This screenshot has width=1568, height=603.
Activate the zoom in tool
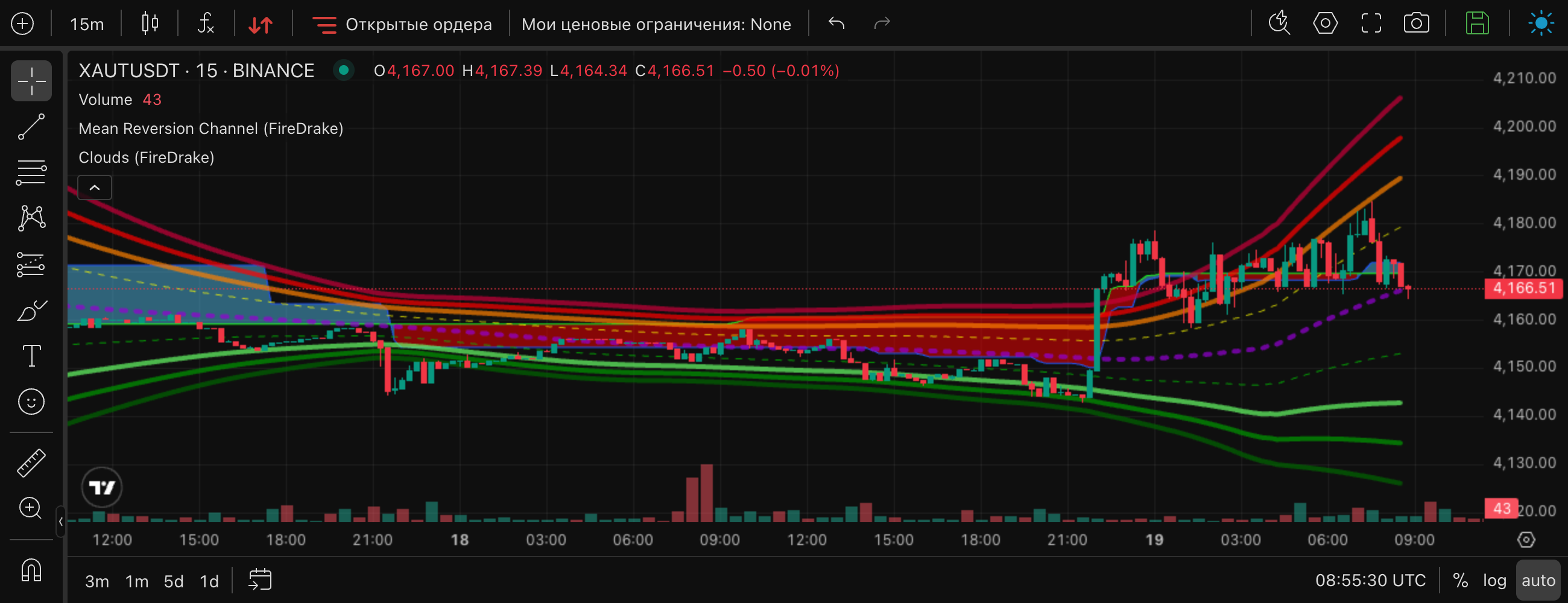coord(31,508)
